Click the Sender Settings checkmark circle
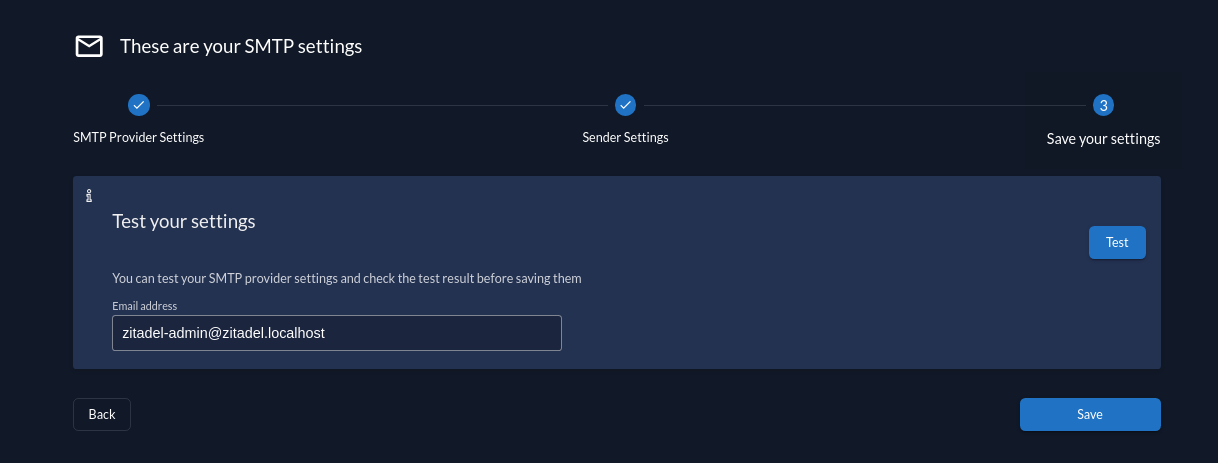1218x463 pixels. [x=625, y=105]
